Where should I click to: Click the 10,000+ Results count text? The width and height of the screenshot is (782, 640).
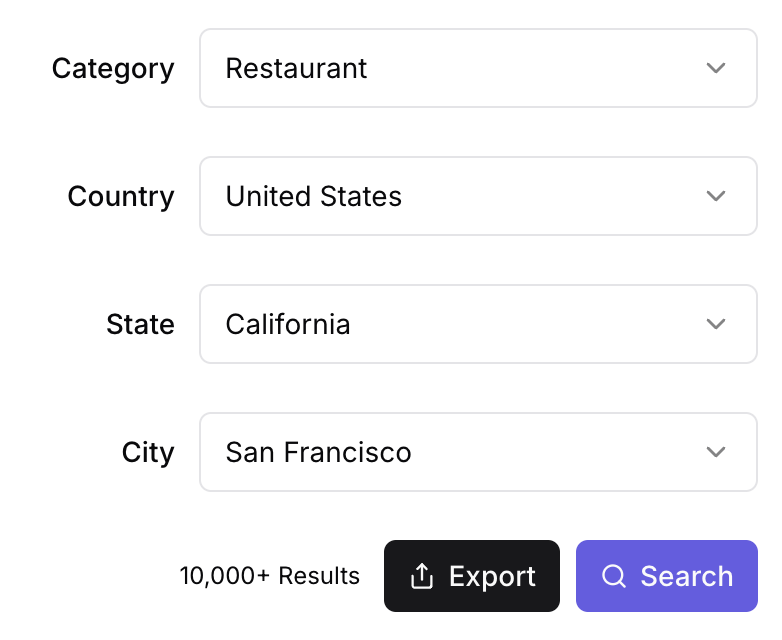coord(270,576)
